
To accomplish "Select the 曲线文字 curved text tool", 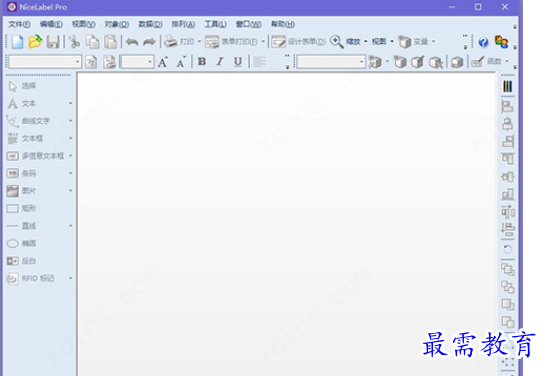I will pos(28,121).
